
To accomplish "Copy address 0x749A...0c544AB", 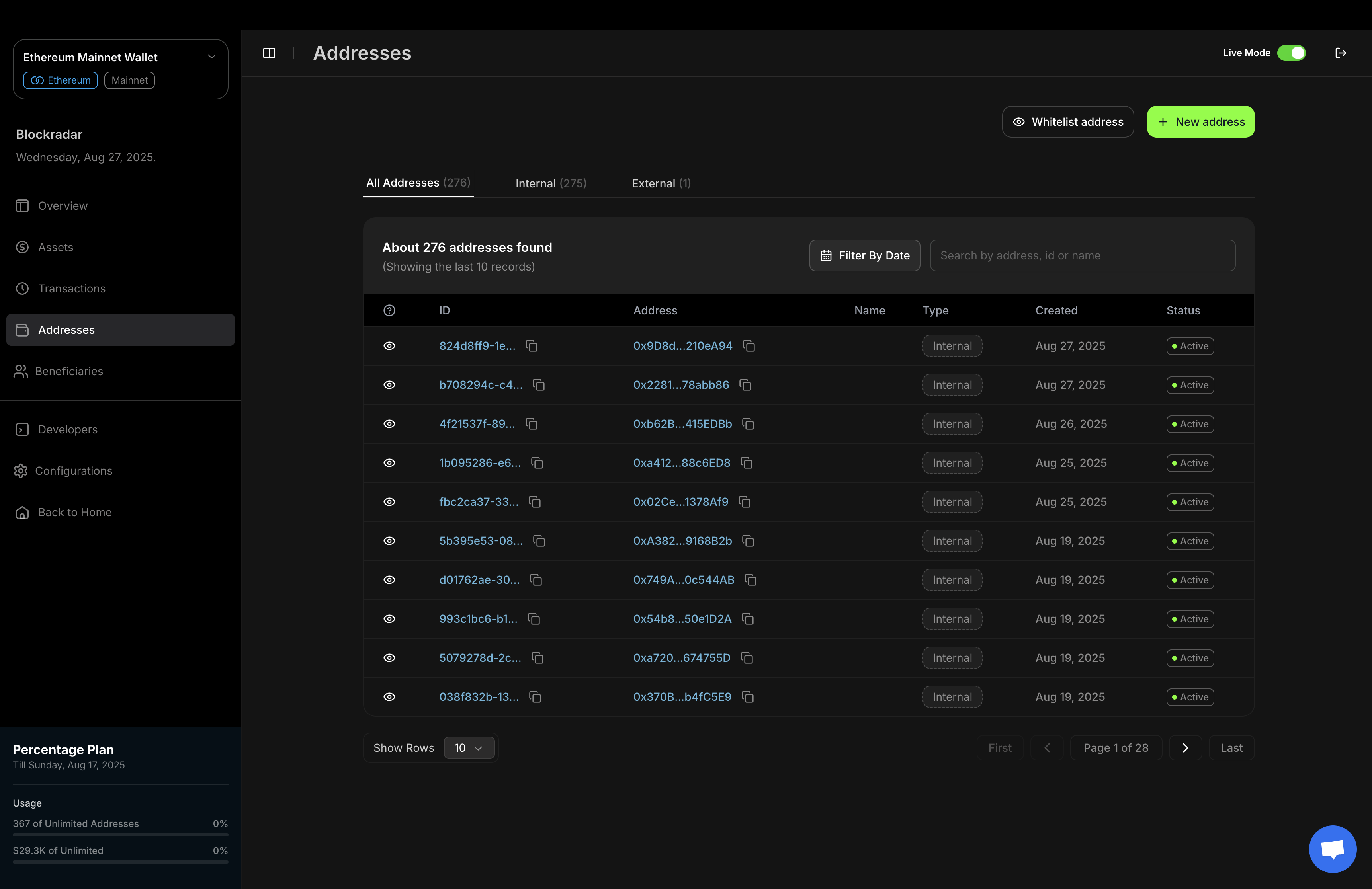I will [750, 580].
